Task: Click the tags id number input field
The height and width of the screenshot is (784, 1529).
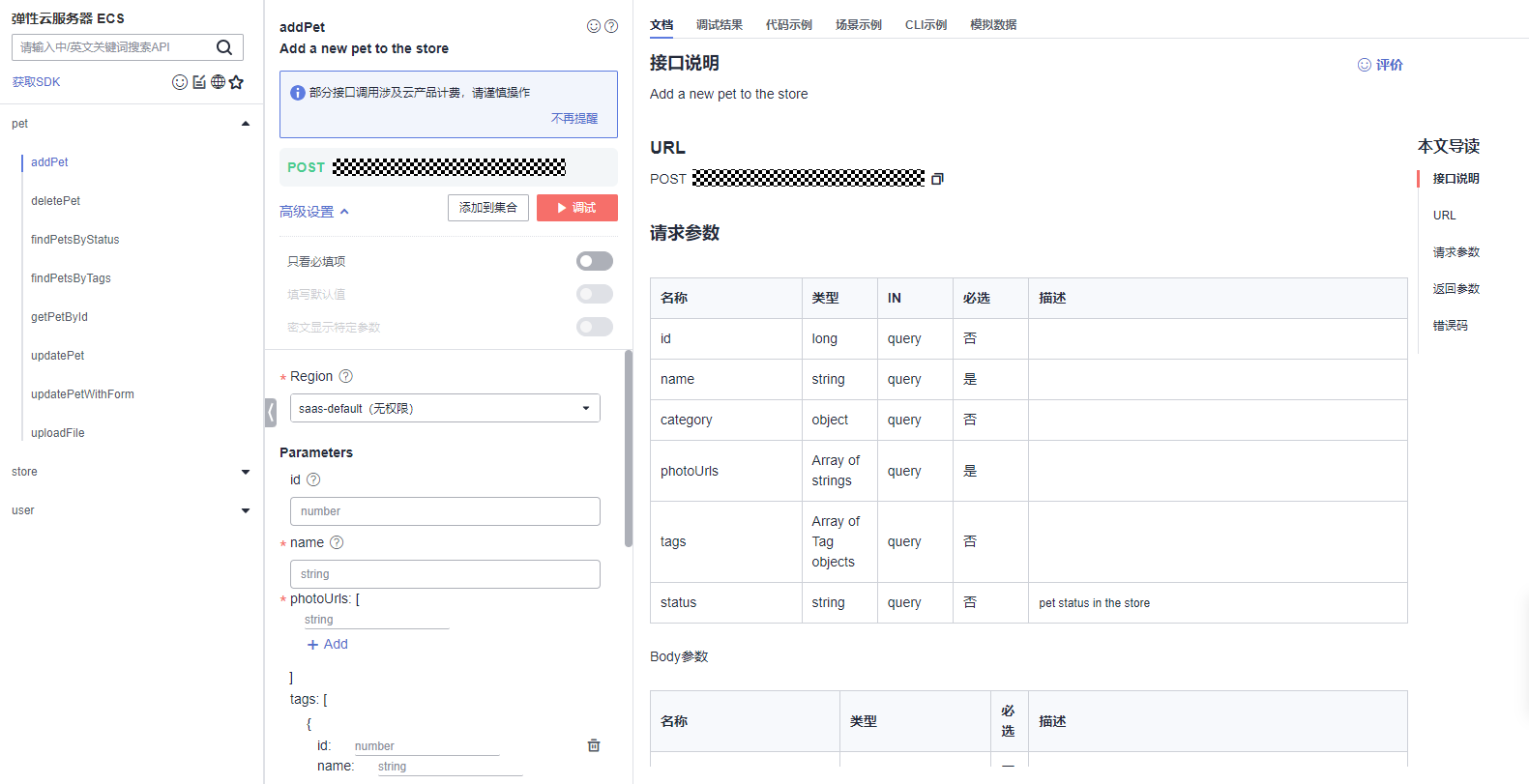Action: 426,746
